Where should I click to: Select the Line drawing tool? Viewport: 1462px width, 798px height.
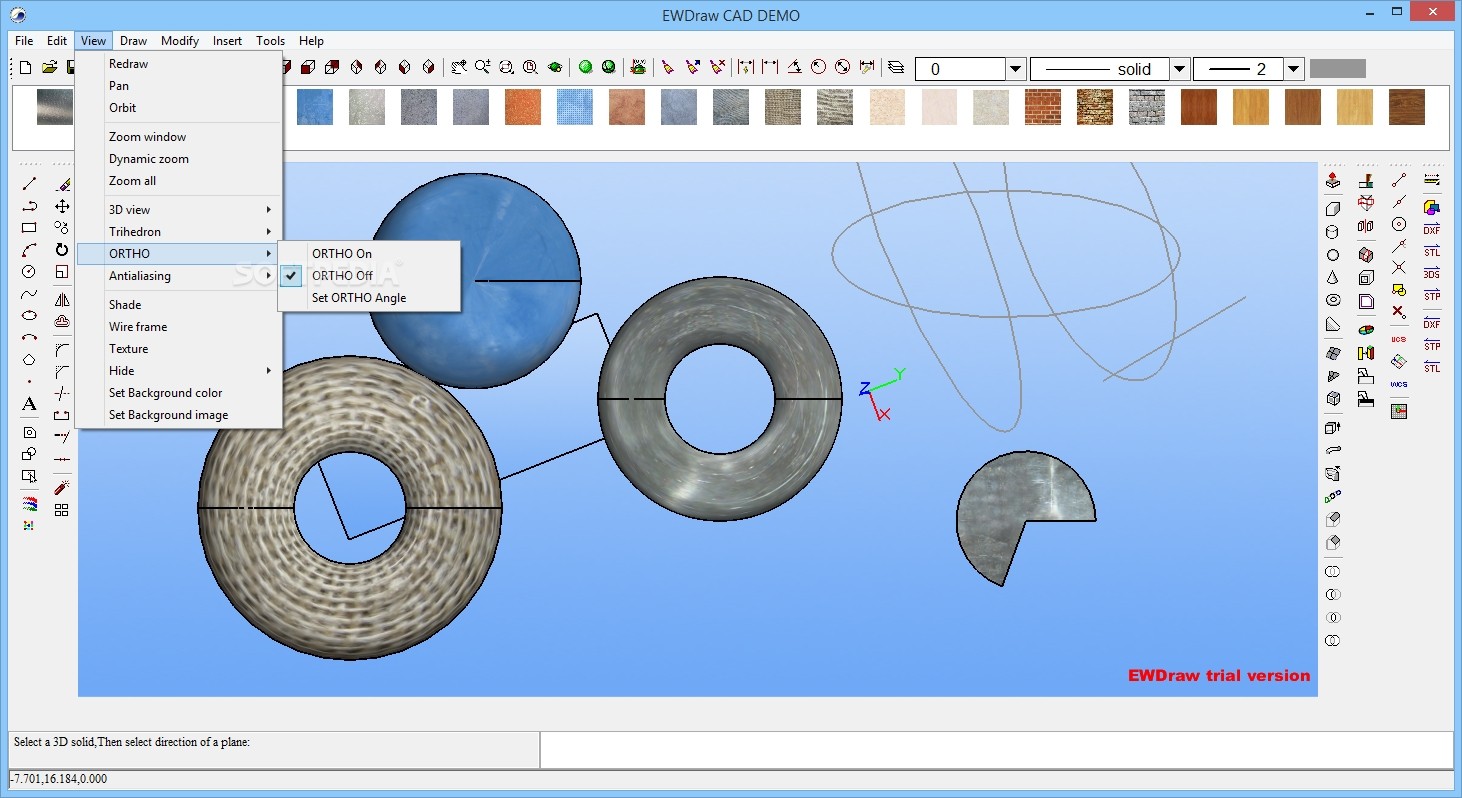click(29, 184)
